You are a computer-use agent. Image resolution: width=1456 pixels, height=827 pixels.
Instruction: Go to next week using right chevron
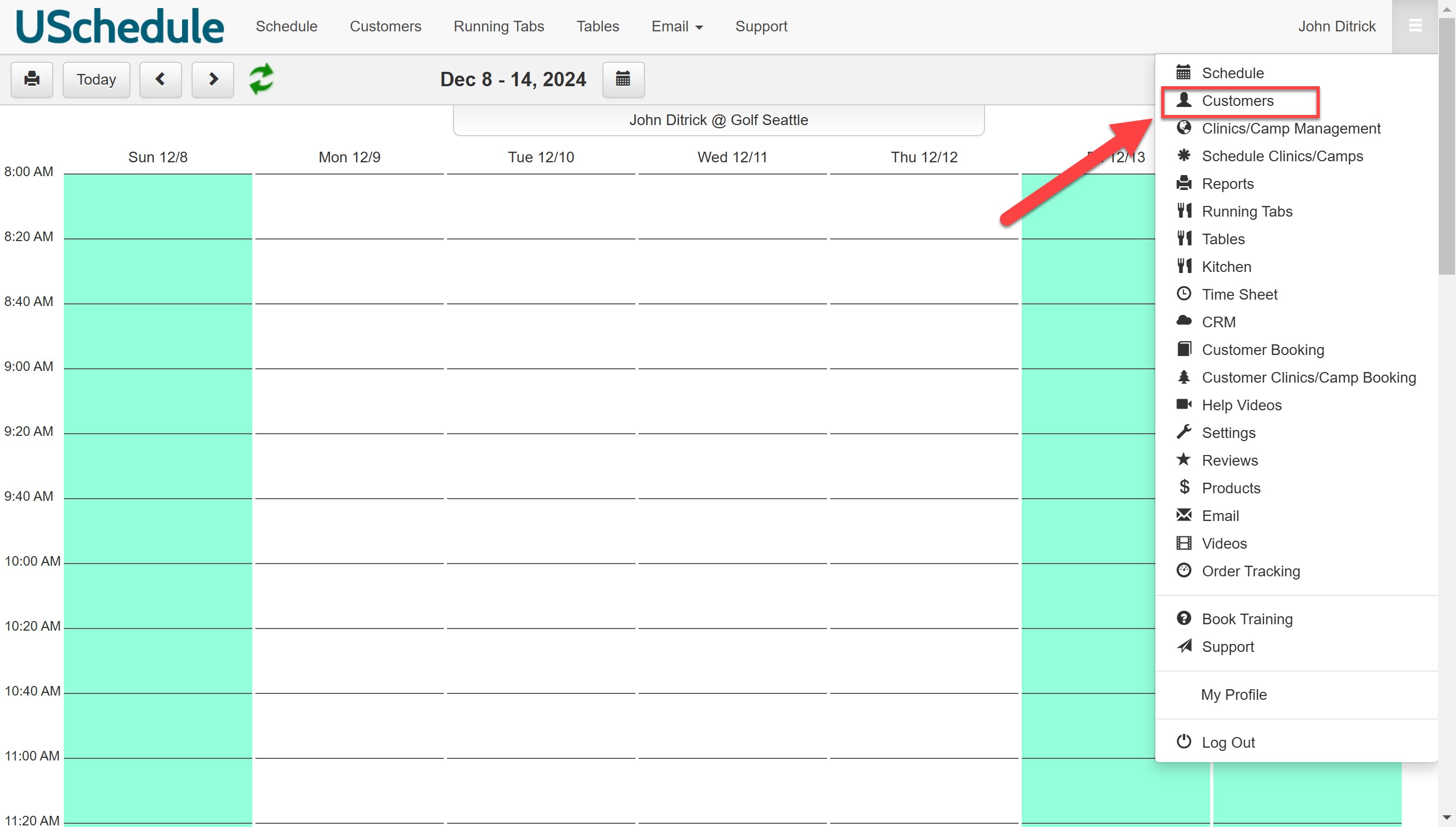coord(212,79)
